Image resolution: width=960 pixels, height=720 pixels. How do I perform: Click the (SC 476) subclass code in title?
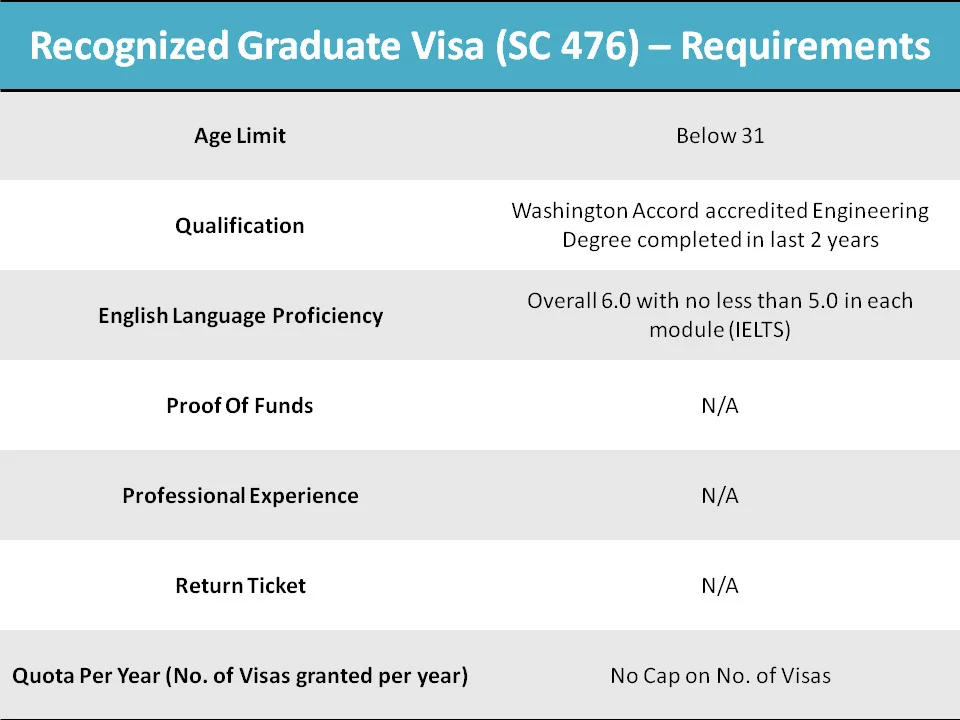[x=567, y=47]
